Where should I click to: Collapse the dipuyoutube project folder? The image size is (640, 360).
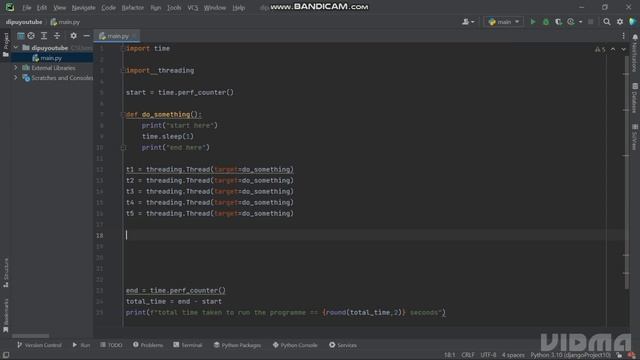16,48
